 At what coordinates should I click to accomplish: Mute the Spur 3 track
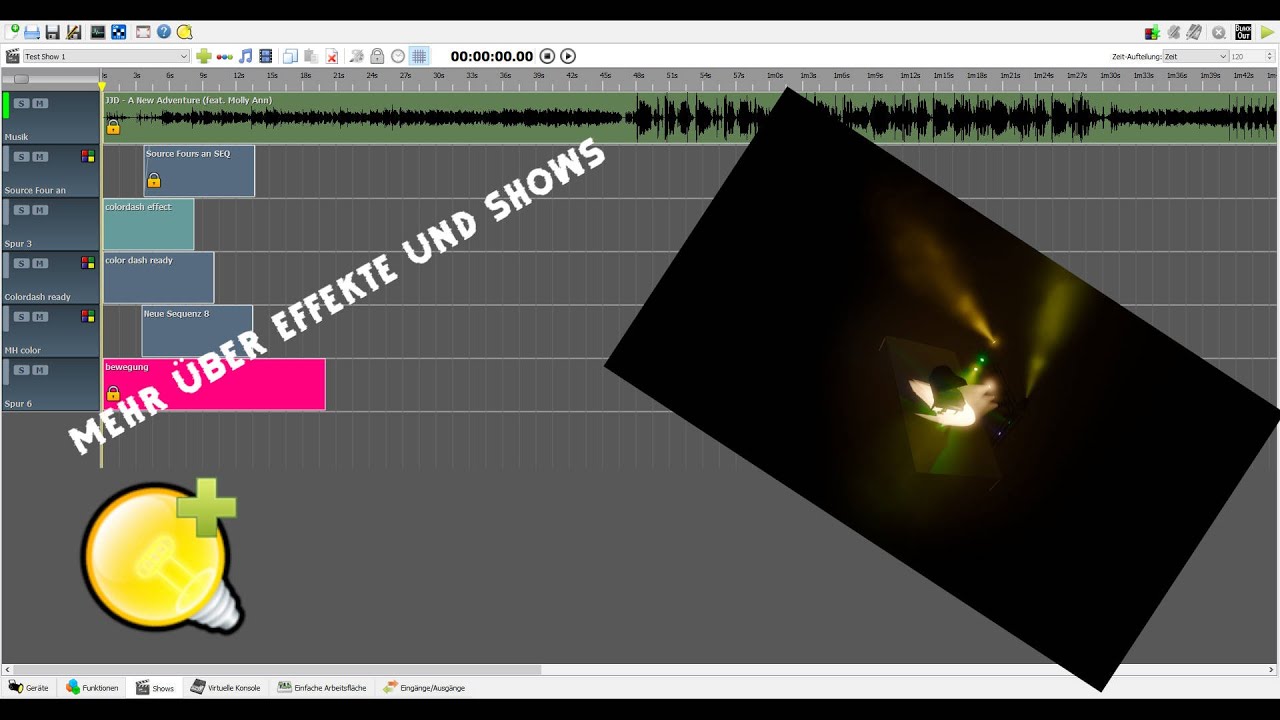[x=40, y=210]
